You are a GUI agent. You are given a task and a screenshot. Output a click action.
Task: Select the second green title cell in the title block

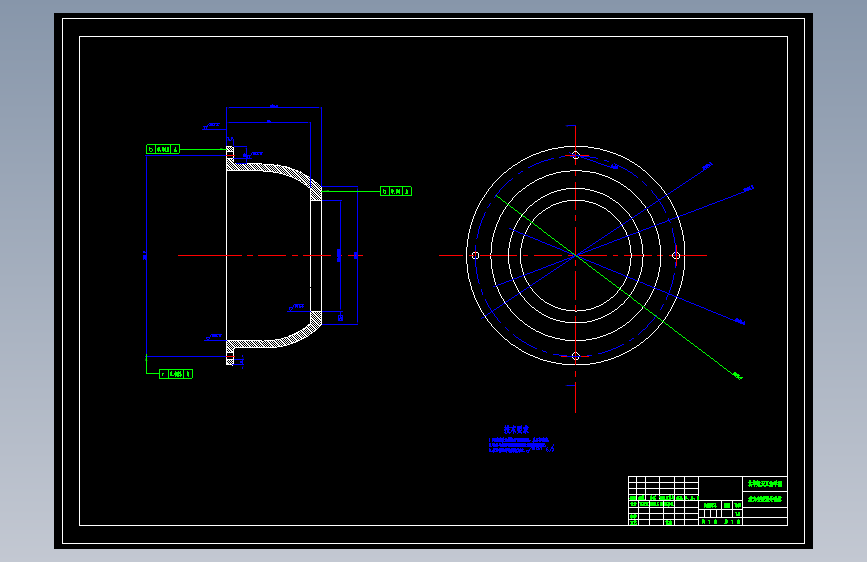(x=765, y=499)
